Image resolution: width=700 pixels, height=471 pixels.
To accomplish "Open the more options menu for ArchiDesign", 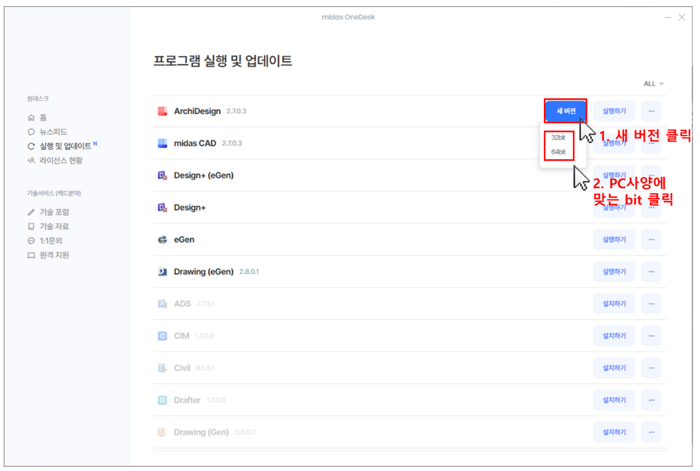I will [x=651, y=111].
